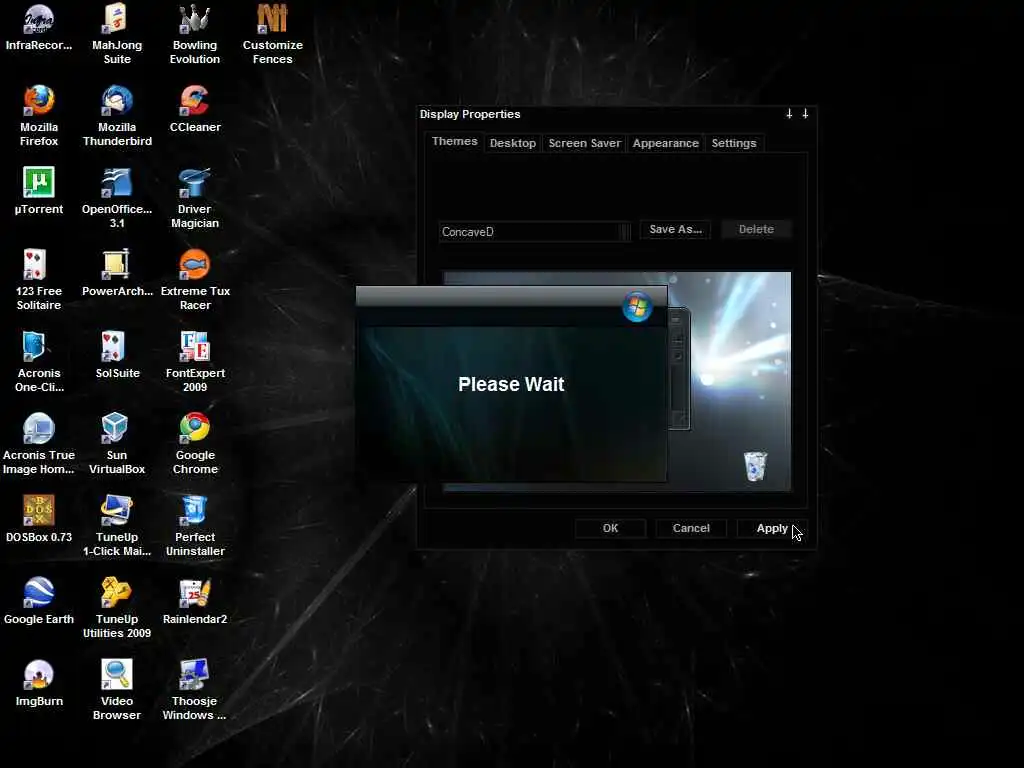
Task: Select SolSuite desktop icon
Action: (x=117, y=355)
